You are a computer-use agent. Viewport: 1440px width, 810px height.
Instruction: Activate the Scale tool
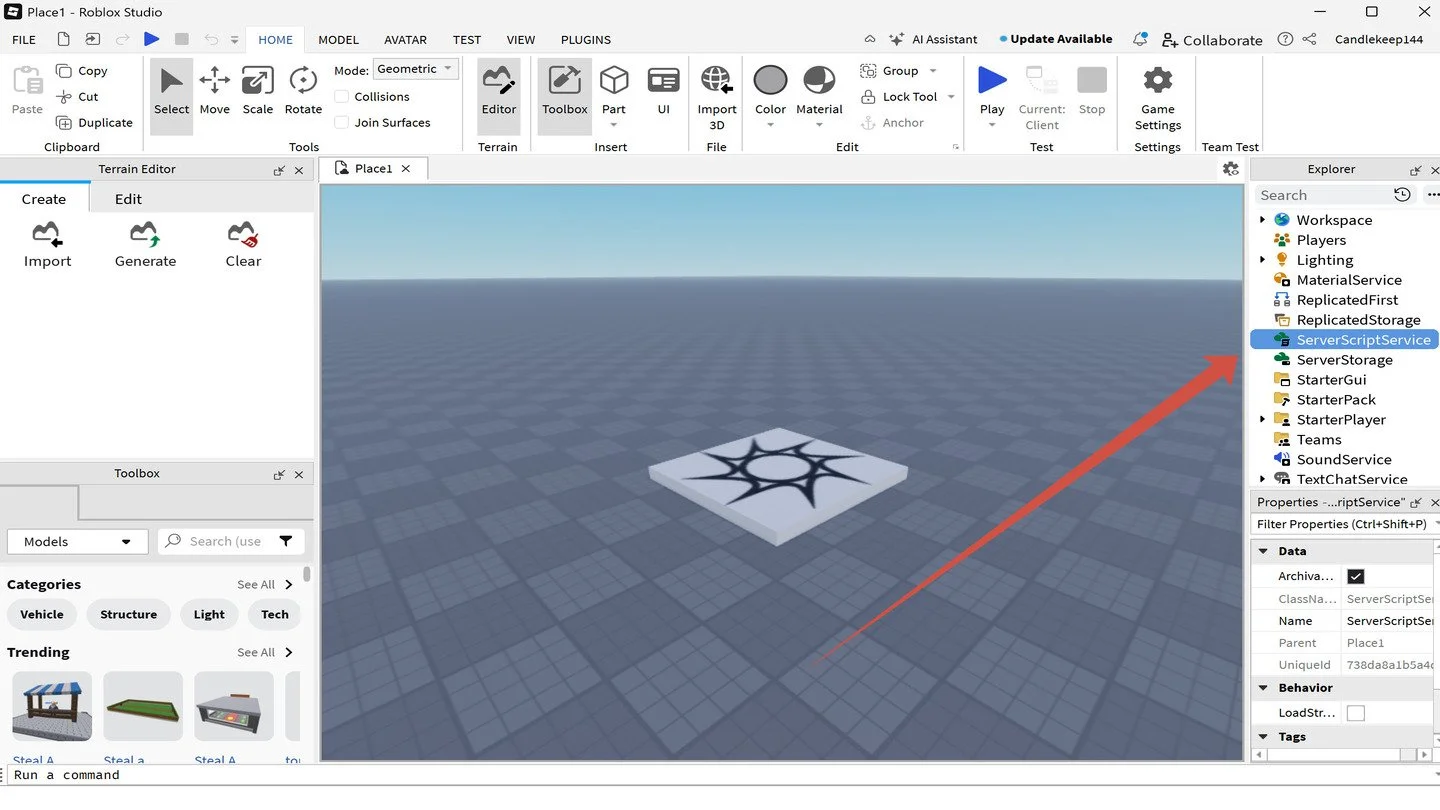[x=257, y=91]
